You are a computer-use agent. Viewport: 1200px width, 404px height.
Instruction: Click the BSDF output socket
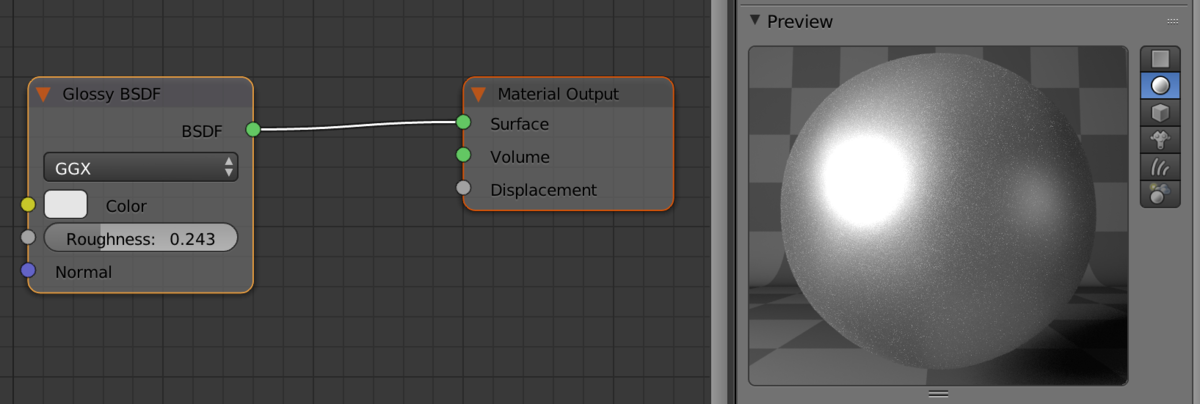point(253,129)
